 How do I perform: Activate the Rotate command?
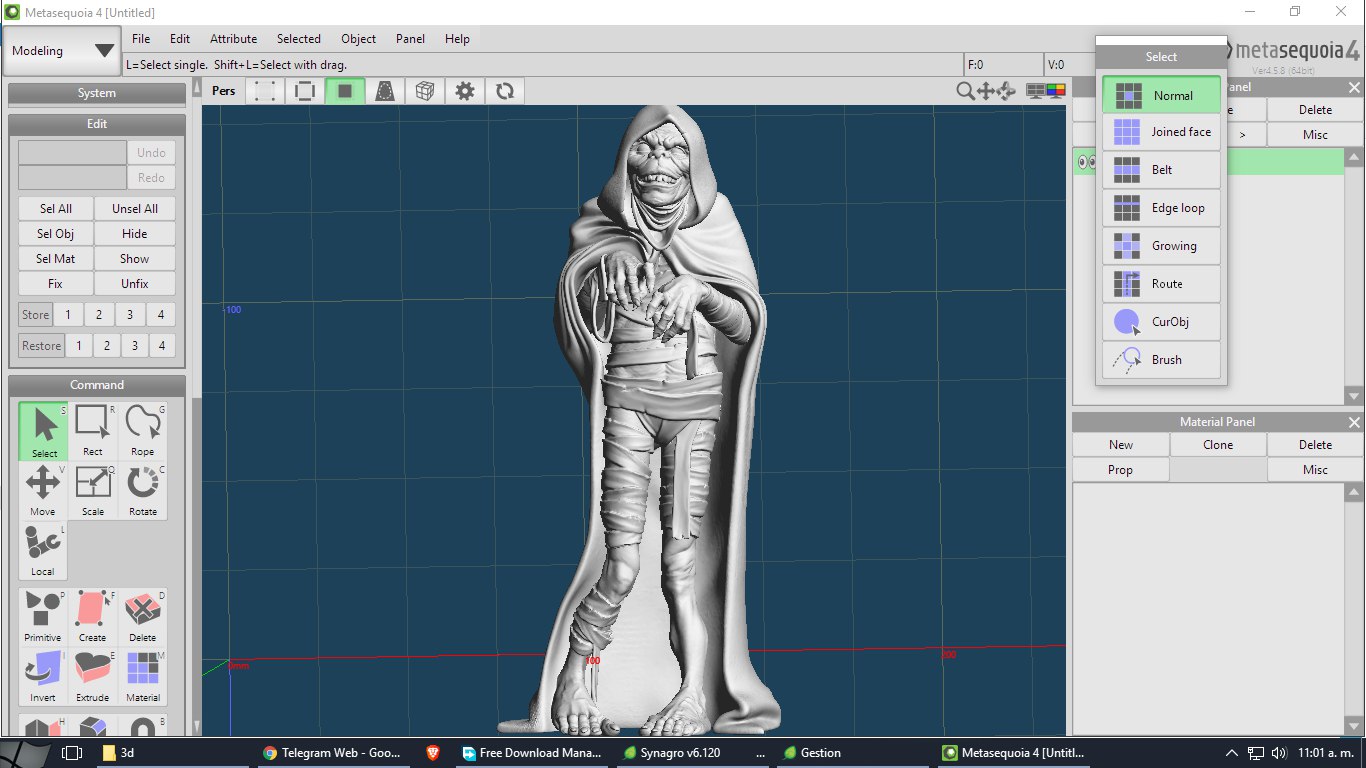point(143,491)
